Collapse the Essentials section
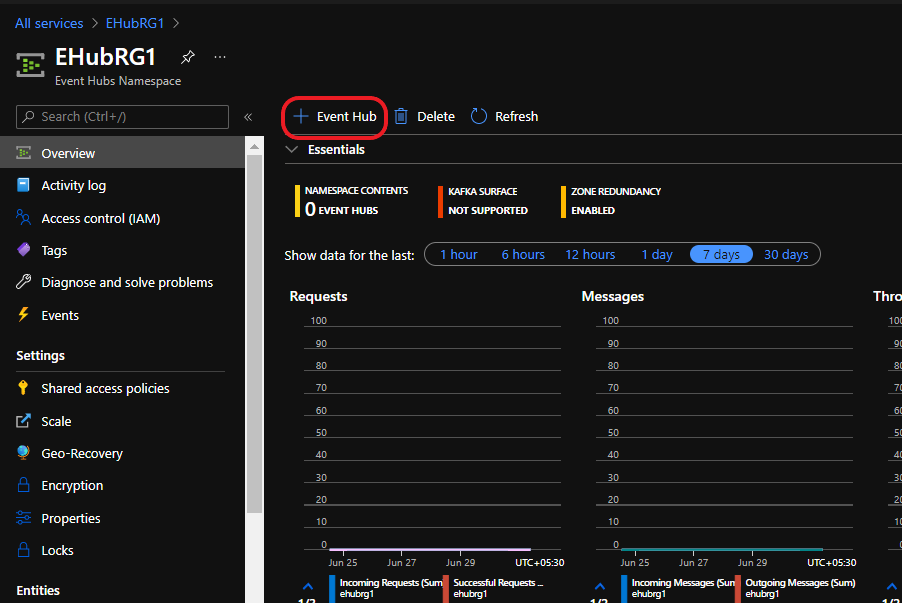Screen dimensions: 902x603 coord(292,150)
